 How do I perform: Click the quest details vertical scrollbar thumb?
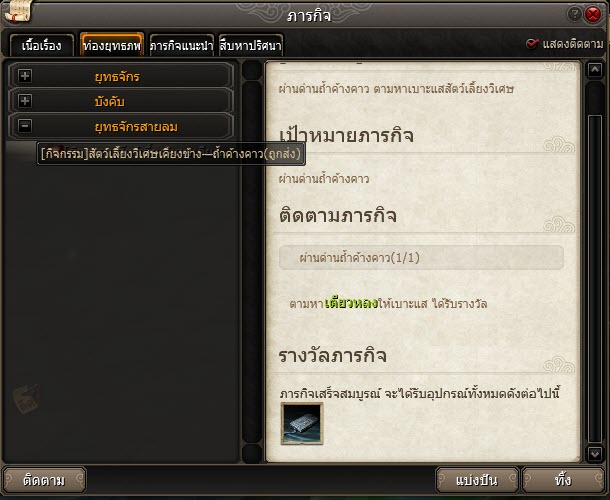click(595, 278)
